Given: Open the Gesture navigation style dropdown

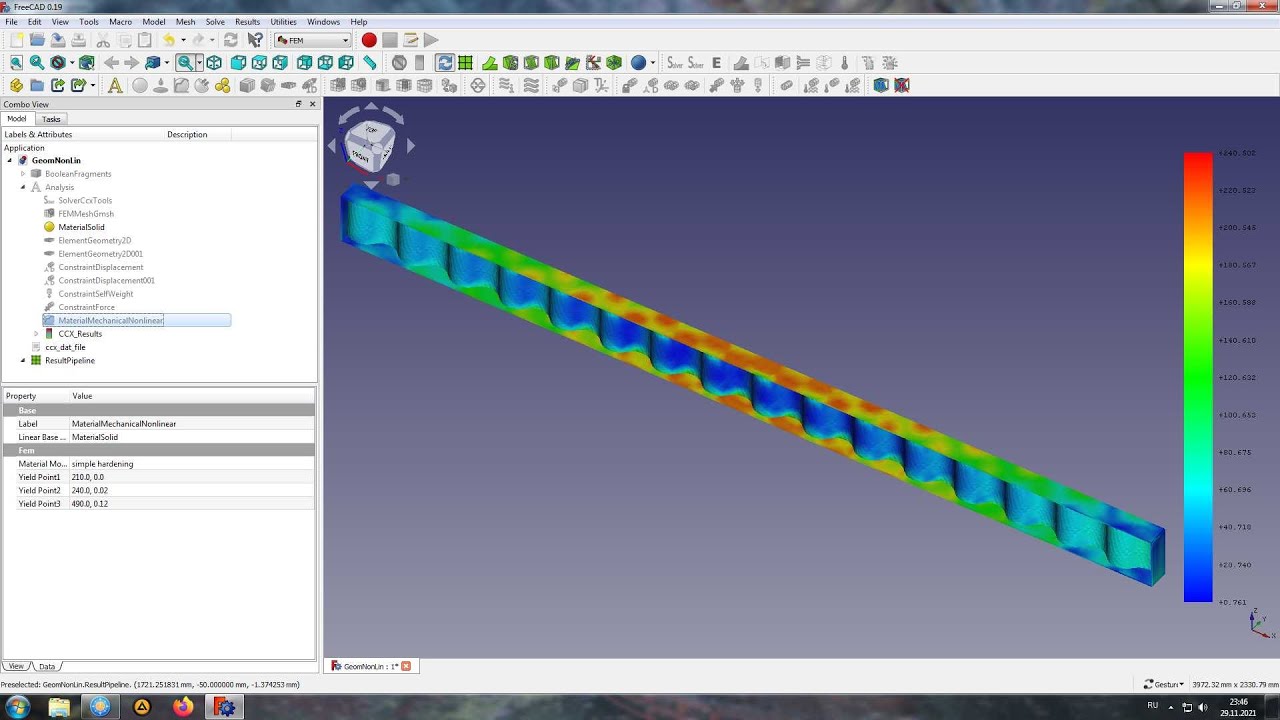Looking at the screenshot, I should pyautogui.click(x=1165, y=685).
